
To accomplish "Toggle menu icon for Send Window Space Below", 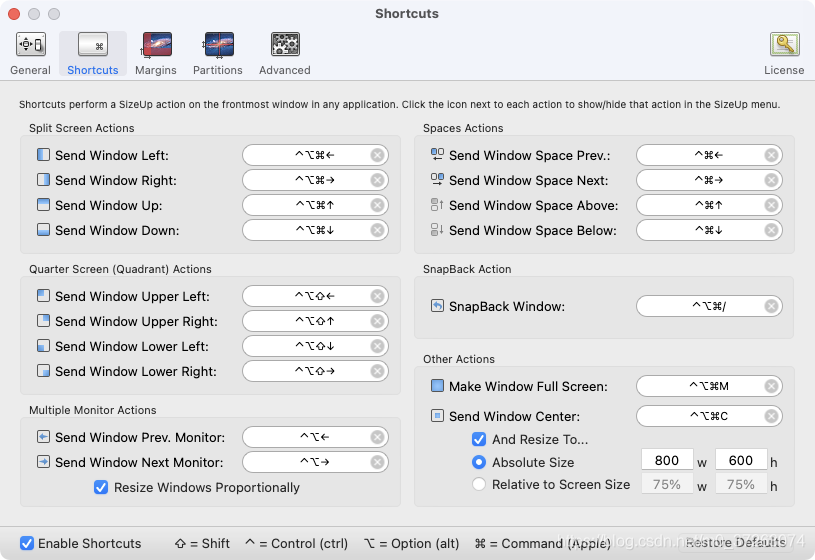I will click(x=437, y=230).
